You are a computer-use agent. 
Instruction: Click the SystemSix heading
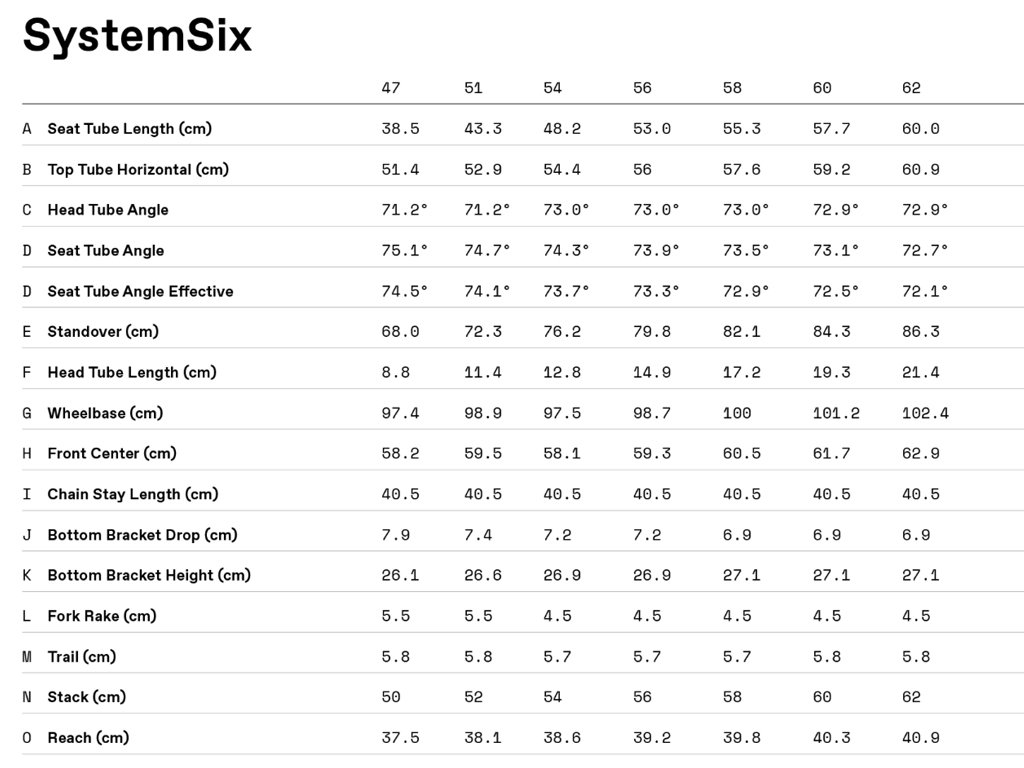137,36
